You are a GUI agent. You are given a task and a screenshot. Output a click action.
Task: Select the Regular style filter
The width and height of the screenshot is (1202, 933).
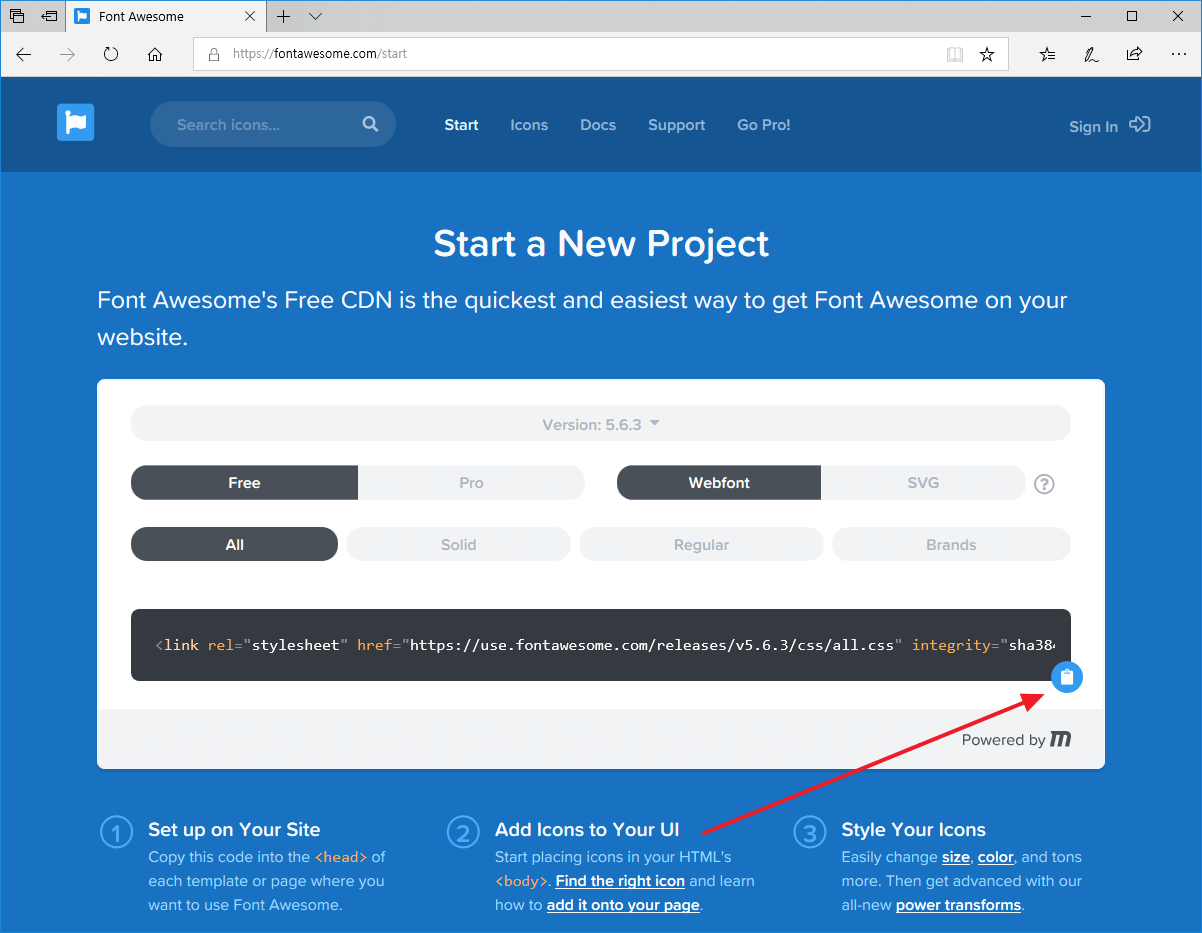[x=701, y=545]
